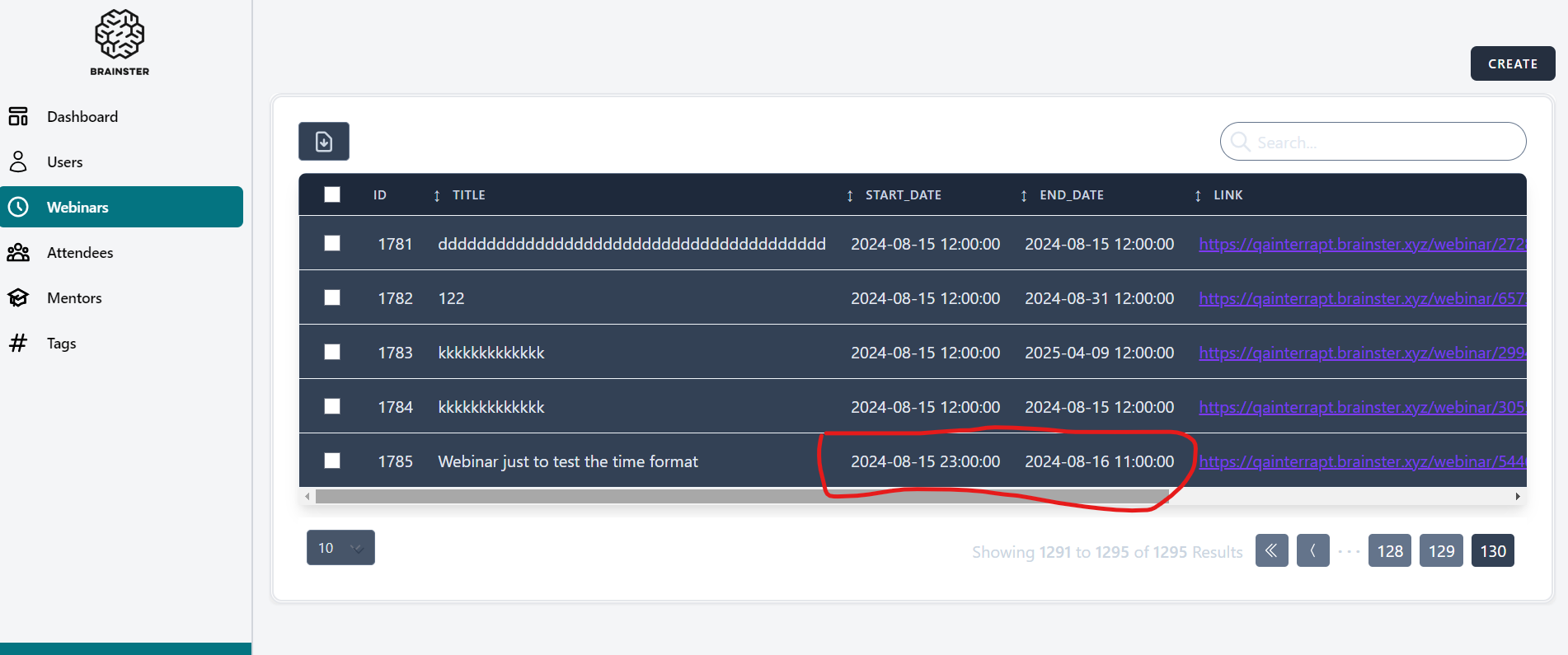Sort table by TITLE column arrow
Viewport: 1568px width, 655px height.
point(437,195)
